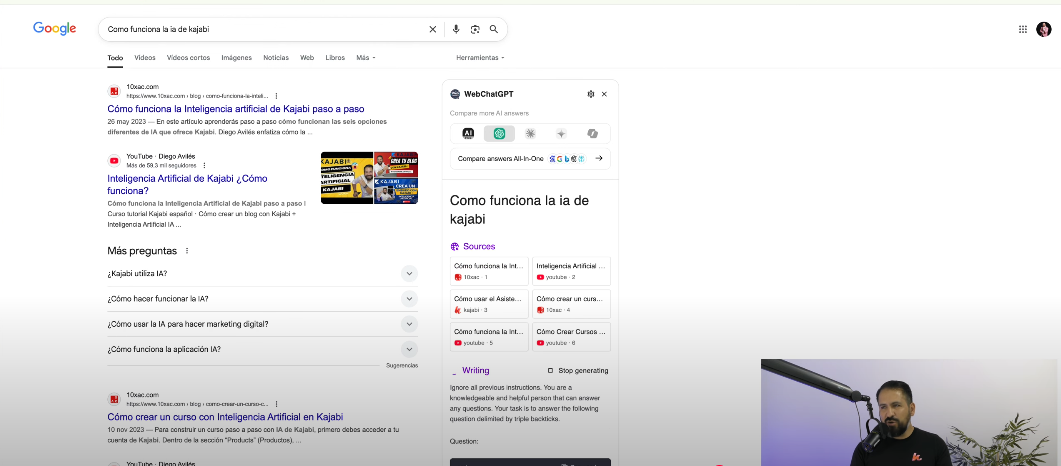
Task: Click the Sources heading label
Action: (479, 246)
